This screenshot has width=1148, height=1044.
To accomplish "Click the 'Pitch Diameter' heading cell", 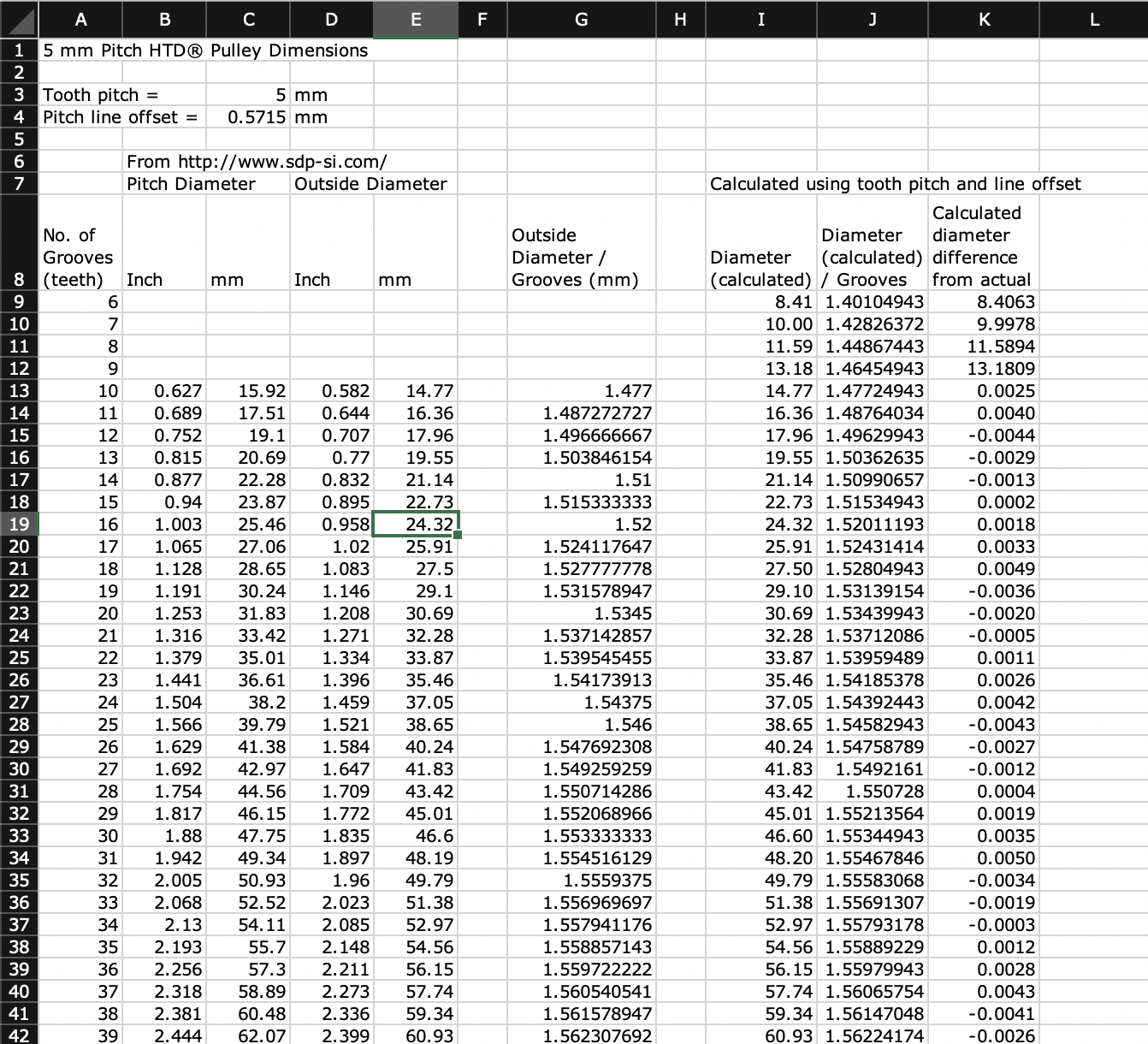I will click(206, 183).
